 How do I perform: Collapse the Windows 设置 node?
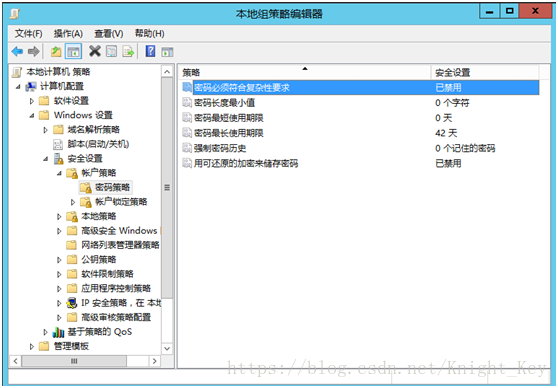point(32,115)
